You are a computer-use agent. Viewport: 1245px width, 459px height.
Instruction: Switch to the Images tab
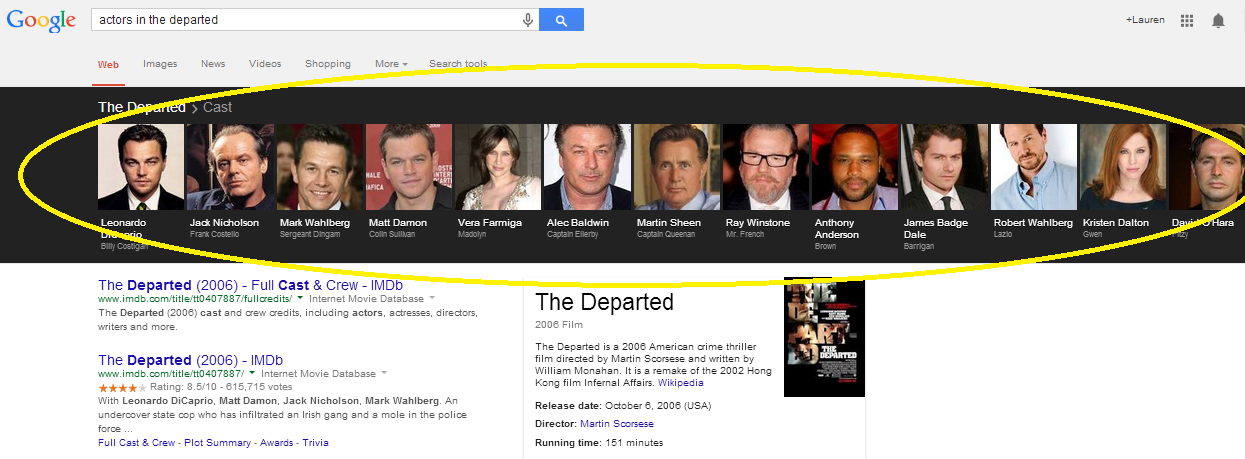click(x=160, y=64)
